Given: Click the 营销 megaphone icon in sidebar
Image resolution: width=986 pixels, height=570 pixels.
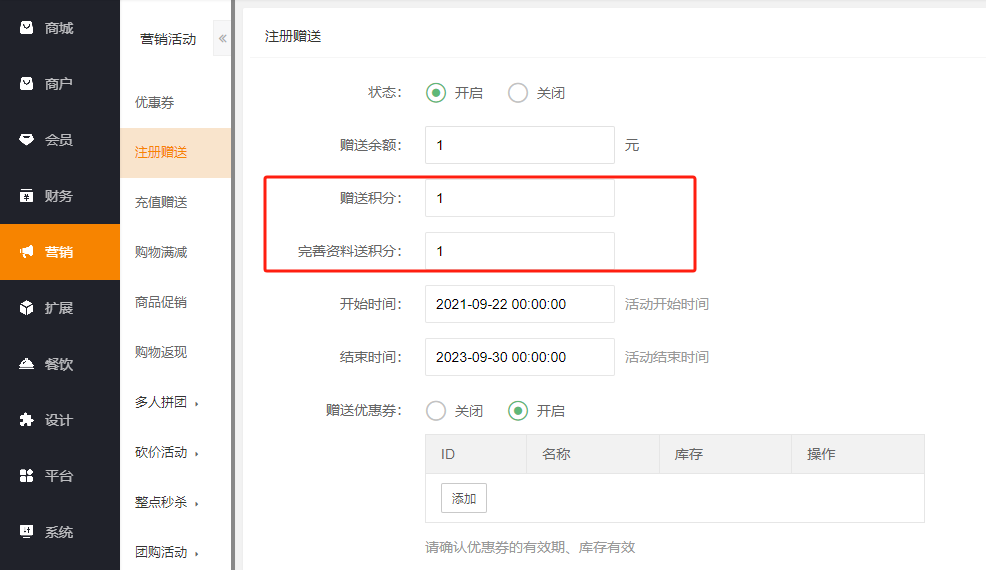Looking at the screenshot, I should 27,252.
